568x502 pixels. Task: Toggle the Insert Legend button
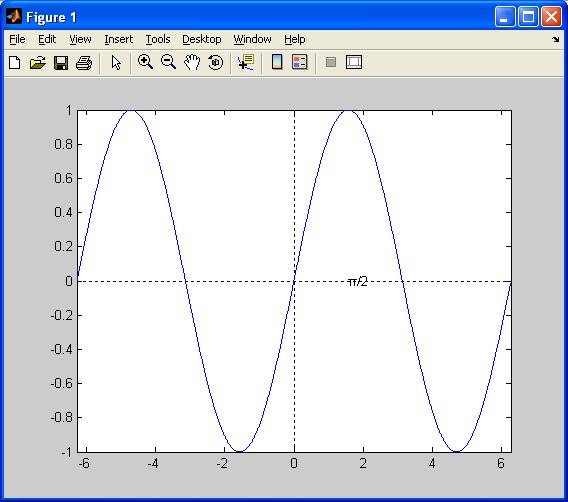[x=300, y=62]
